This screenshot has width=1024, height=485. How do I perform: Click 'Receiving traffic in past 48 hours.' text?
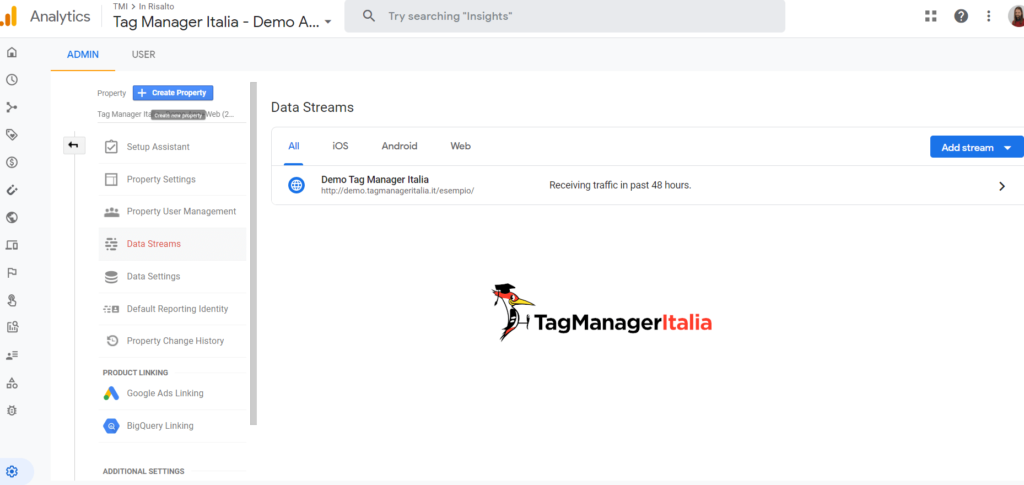click(x=620, y=185)
